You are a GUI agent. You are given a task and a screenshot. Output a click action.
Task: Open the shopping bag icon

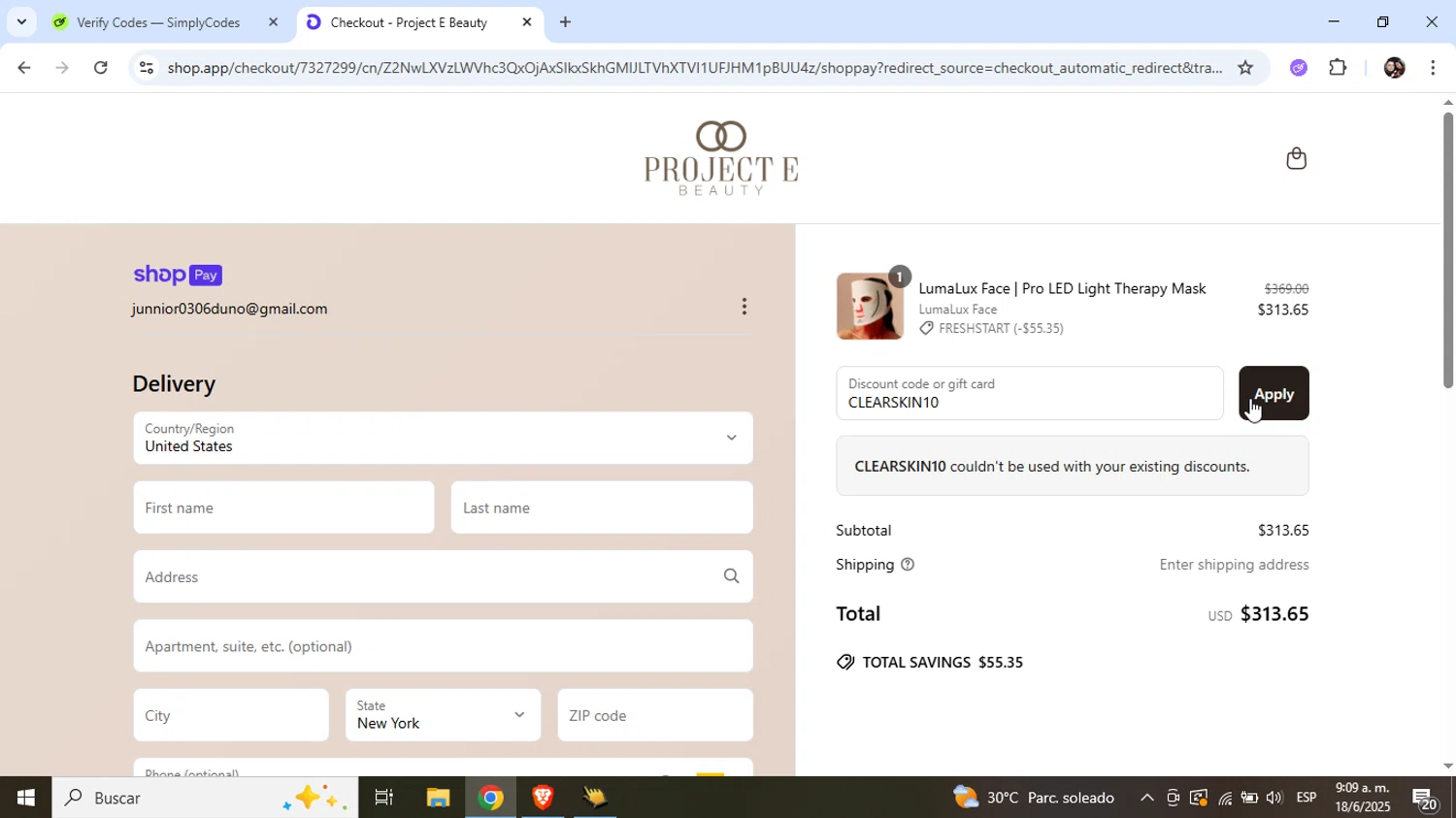click(x=1296, y=158)
